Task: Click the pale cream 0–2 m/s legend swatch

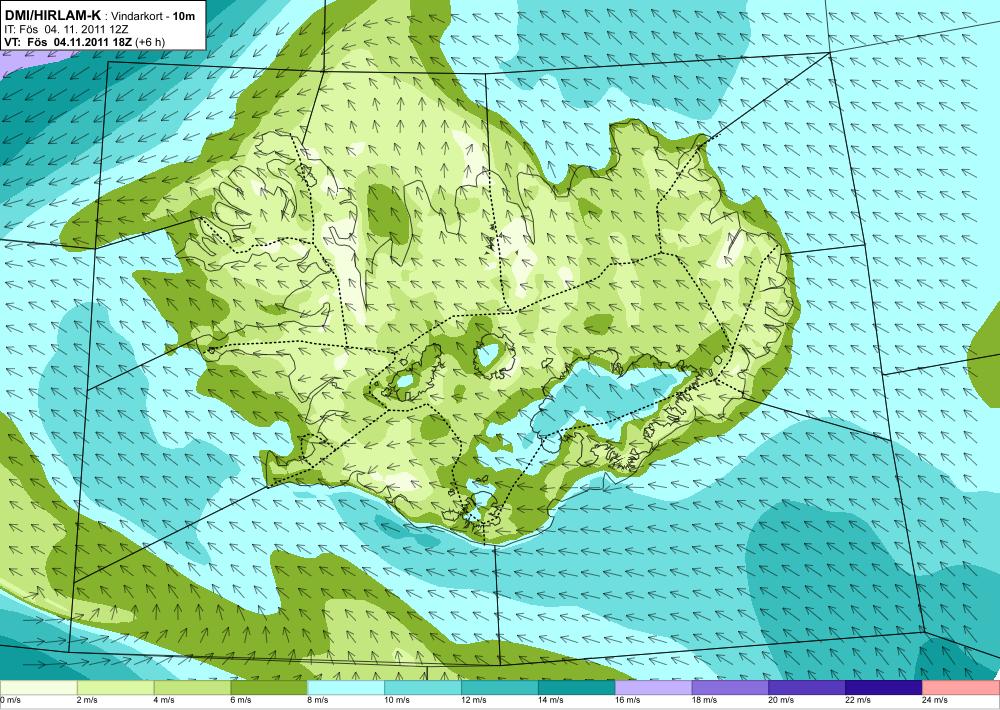Action: pos(38,688)
